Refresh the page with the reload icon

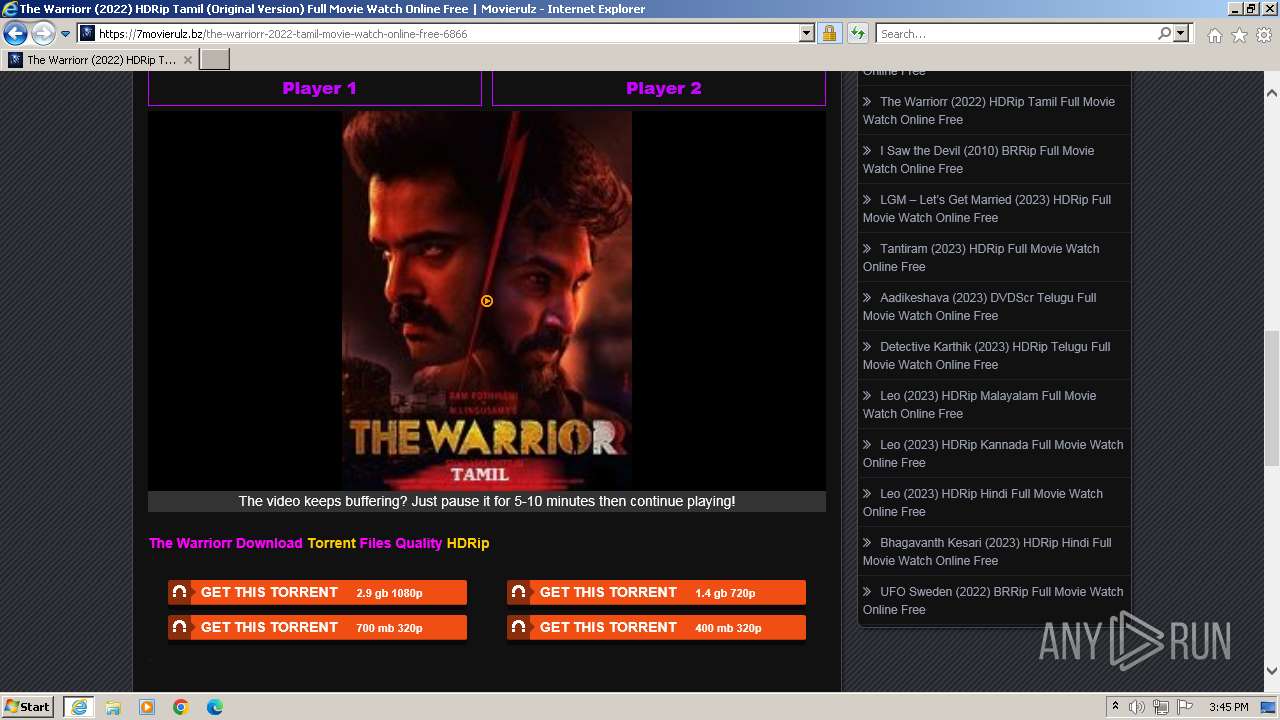pos(857,33)
